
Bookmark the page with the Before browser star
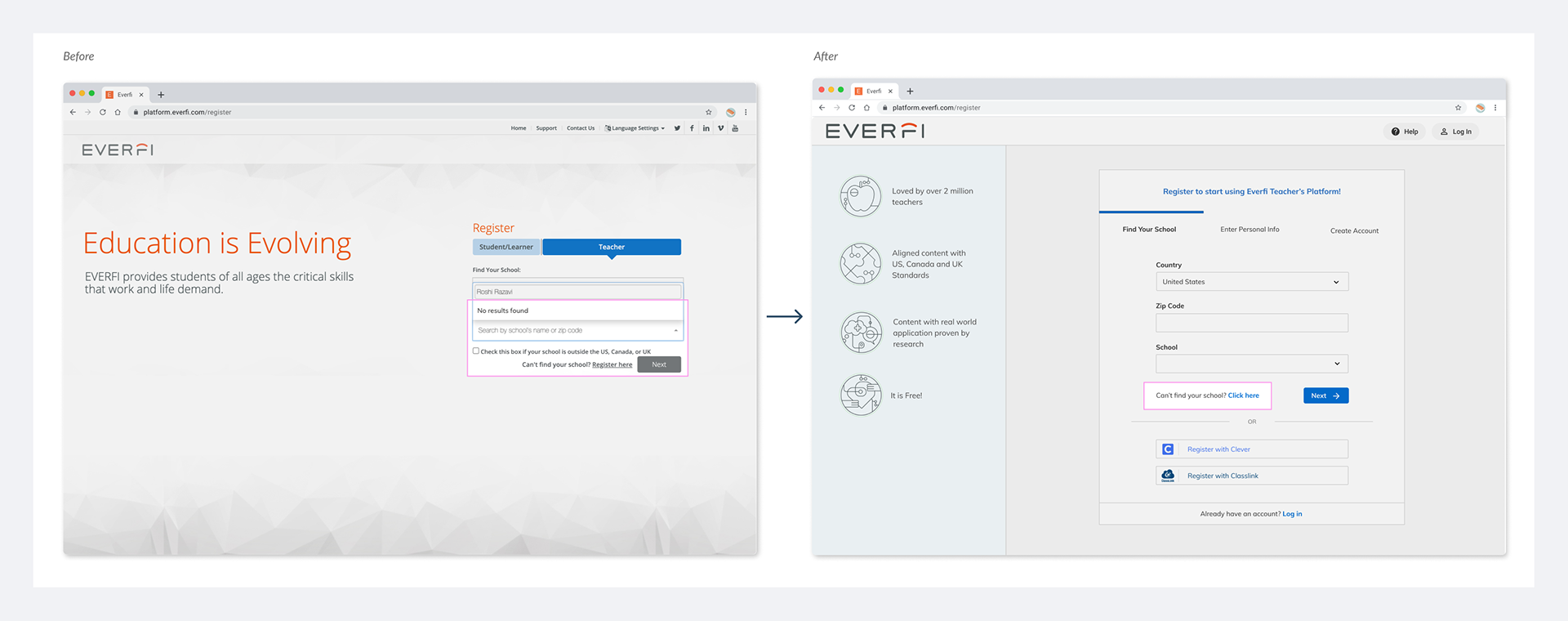pyautogui.click(x=709, y=112)
